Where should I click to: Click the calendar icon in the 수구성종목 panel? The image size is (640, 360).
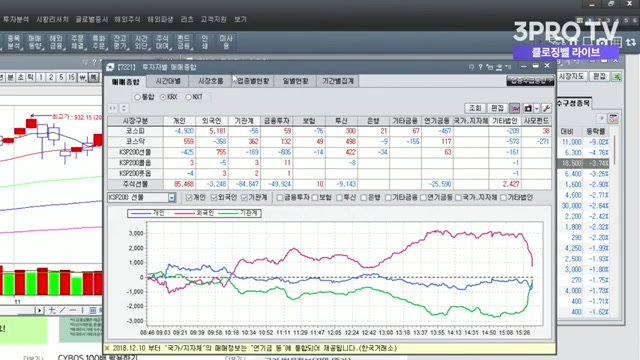coord(613,119)
